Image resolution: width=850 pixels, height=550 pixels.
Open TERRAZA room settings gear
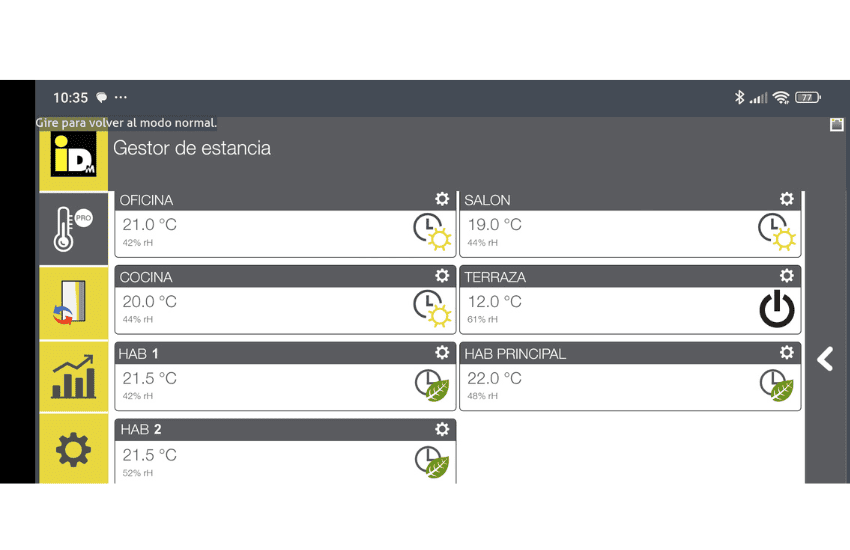coord(787,276)
